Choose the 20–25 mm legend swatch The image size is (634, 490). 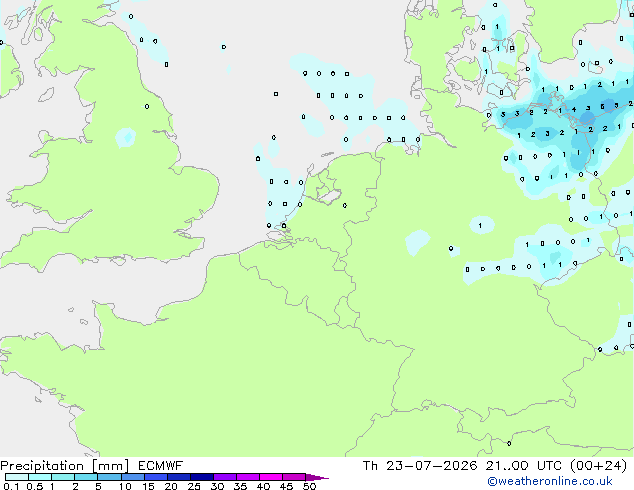pyautogui.click(x=179, y=477)
